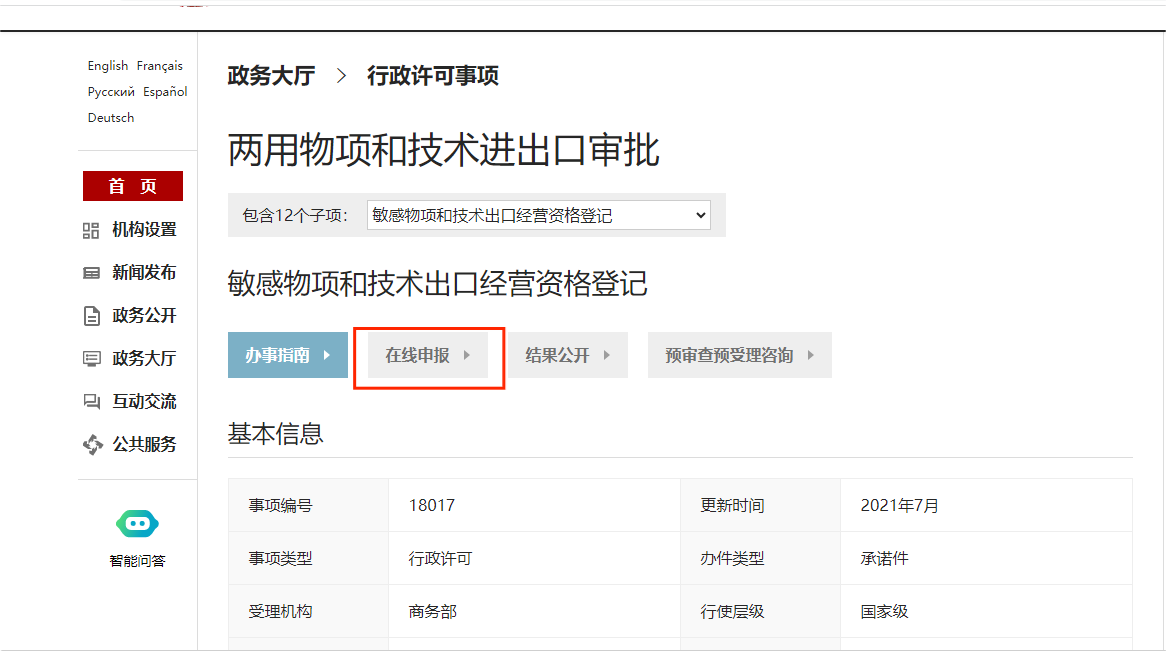Image resolution: width=1166 pixels, height=651 pixels.
Task: Select Español language link
Action: pos(165,92)
